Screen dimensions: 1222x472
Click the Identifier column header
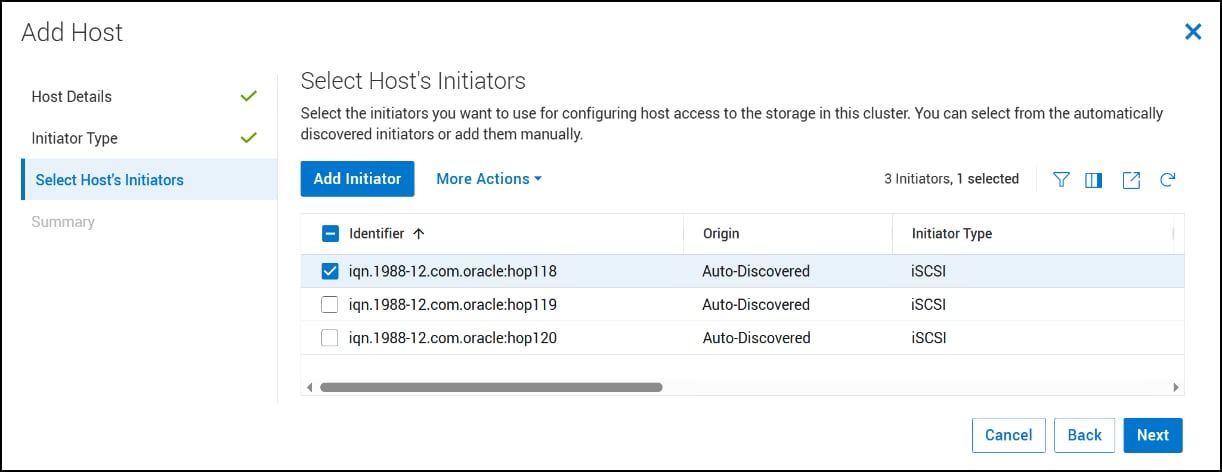[377, 234]
